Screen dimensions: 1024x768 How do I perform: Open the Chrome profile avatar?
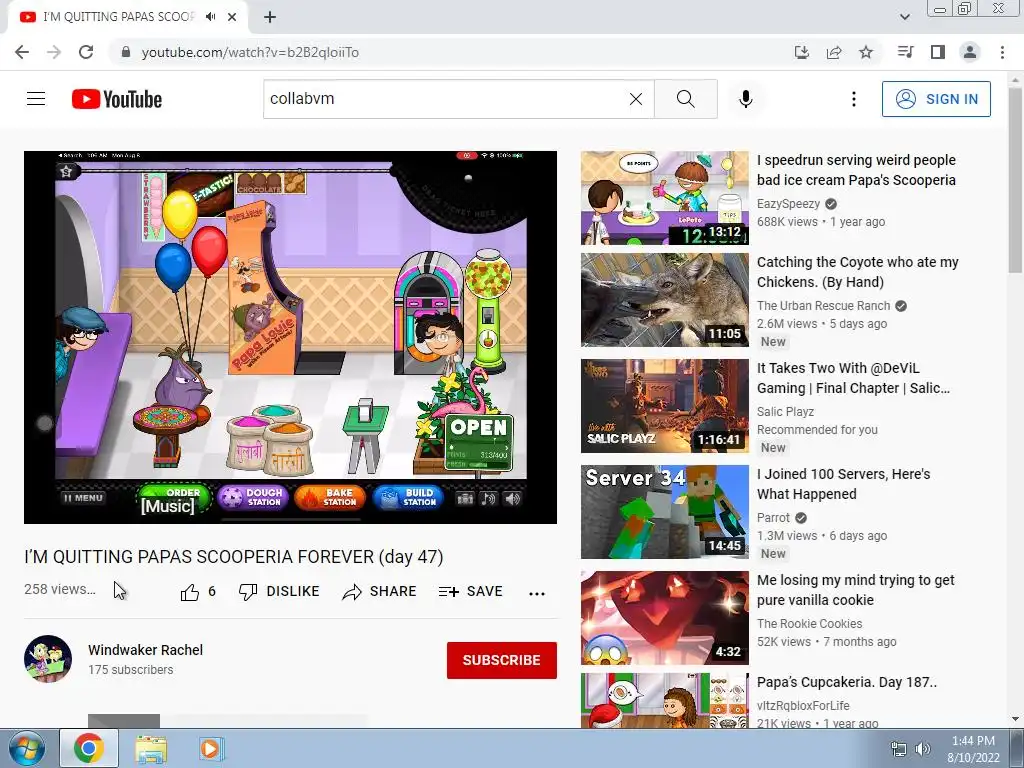(970, 52)
